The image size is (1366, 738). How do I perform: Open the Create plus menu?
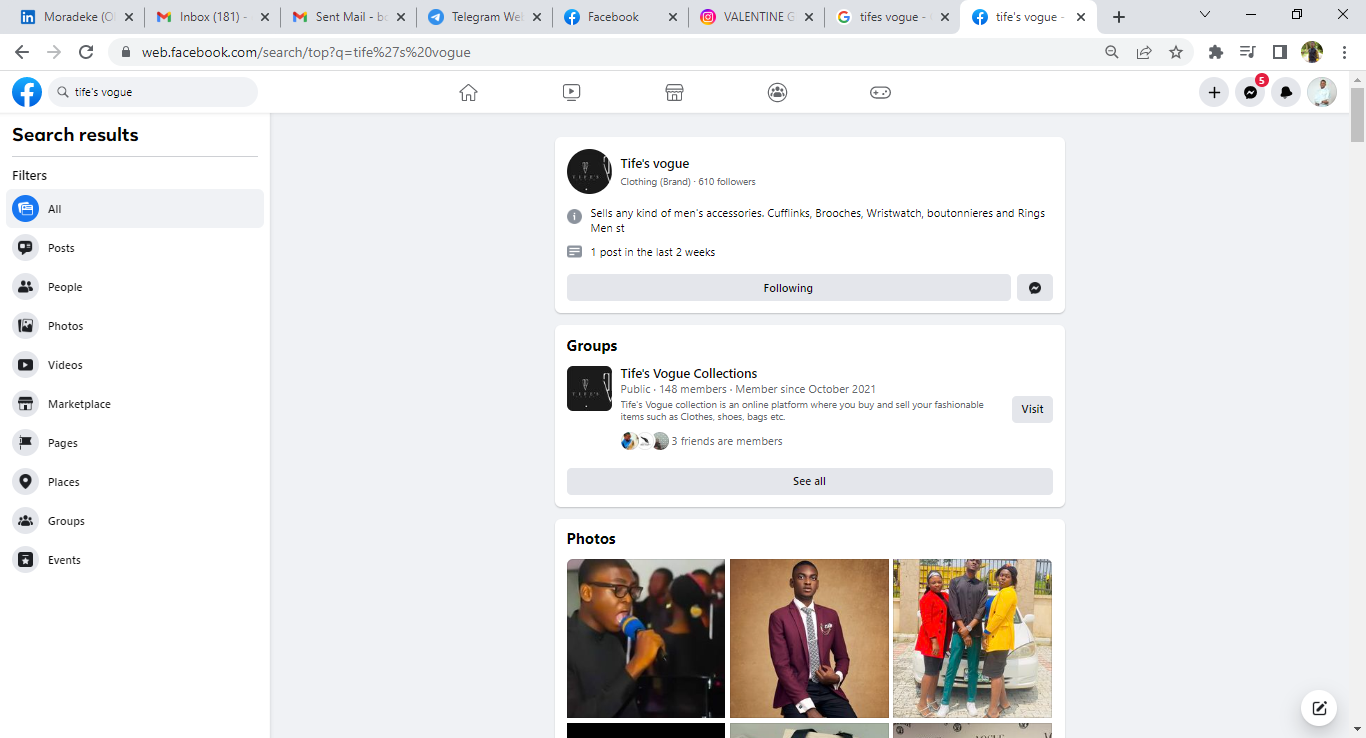coord(1214,92)
